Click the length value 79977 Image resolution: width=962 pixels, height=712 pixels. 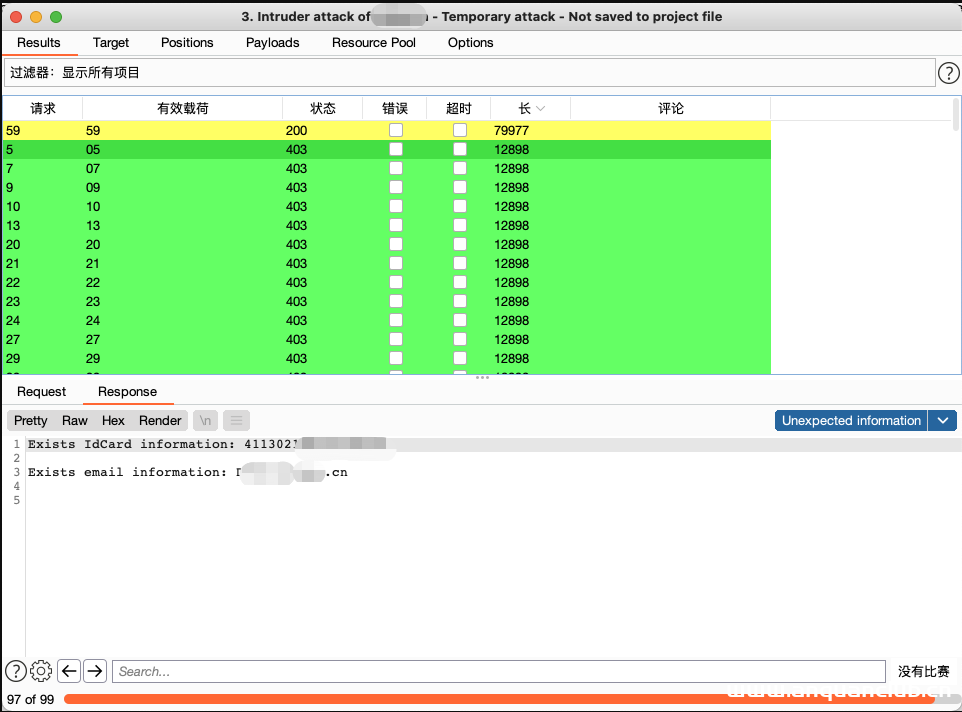click(511, 130)
